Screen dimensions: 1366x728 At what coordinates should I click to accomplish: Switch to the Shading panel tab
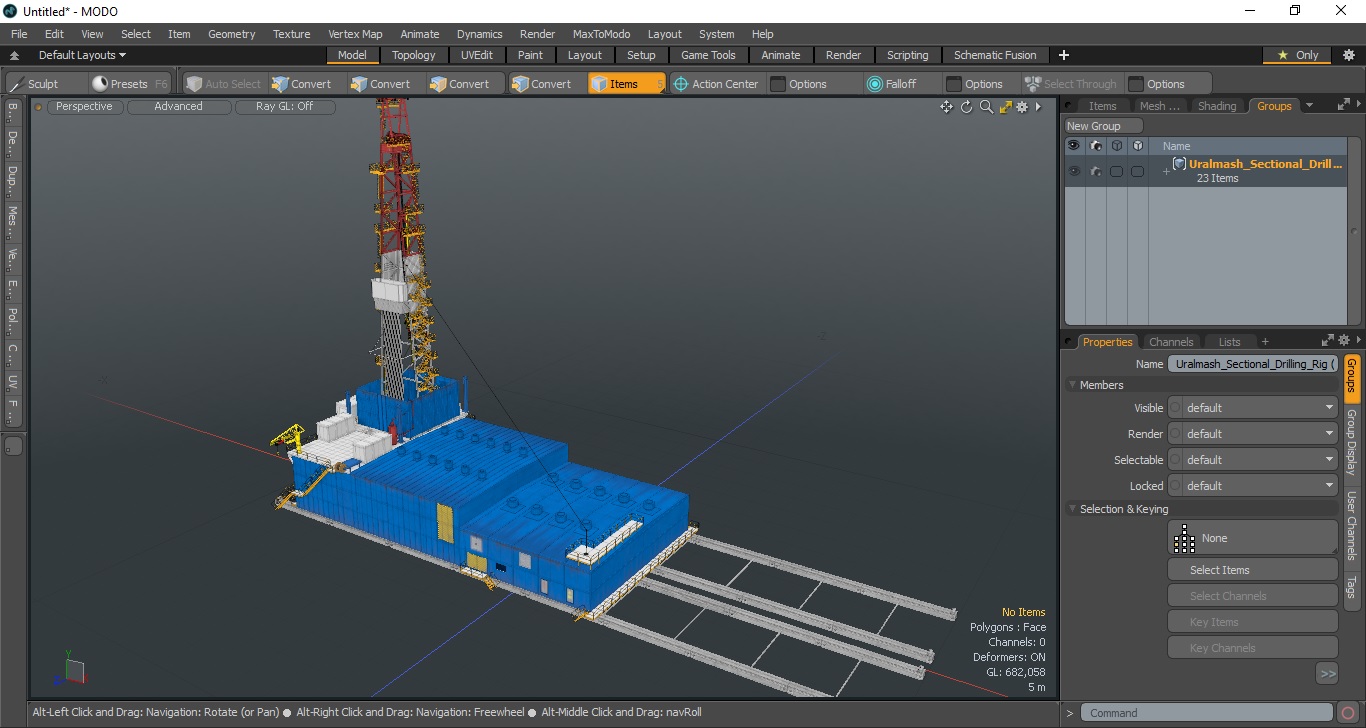tap(1217, 106)
